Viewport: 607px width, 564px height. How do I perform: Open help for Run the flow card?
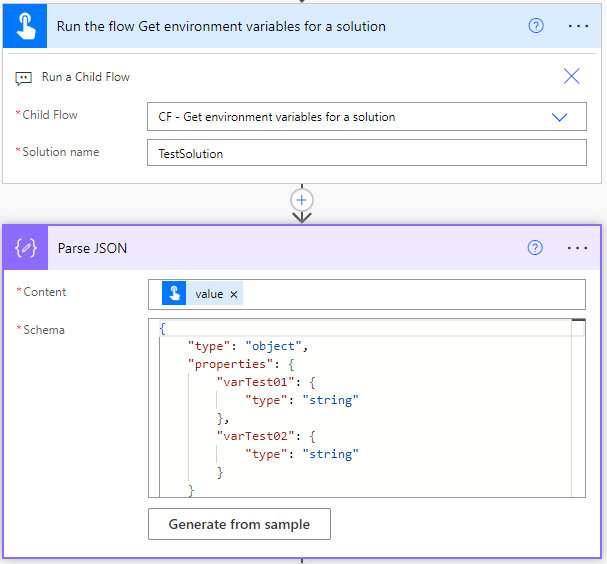pyautogui.click(x=536, y=26)
